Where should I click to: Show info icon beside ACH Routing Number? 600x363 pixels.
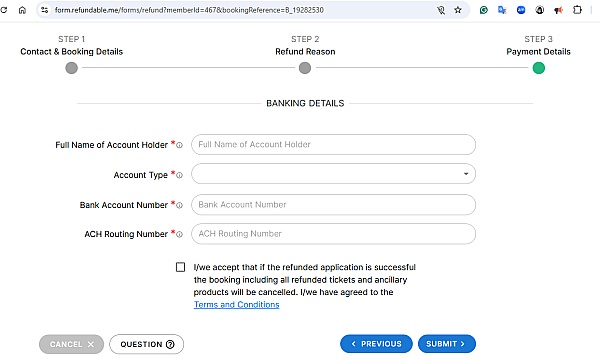(179, 234)
